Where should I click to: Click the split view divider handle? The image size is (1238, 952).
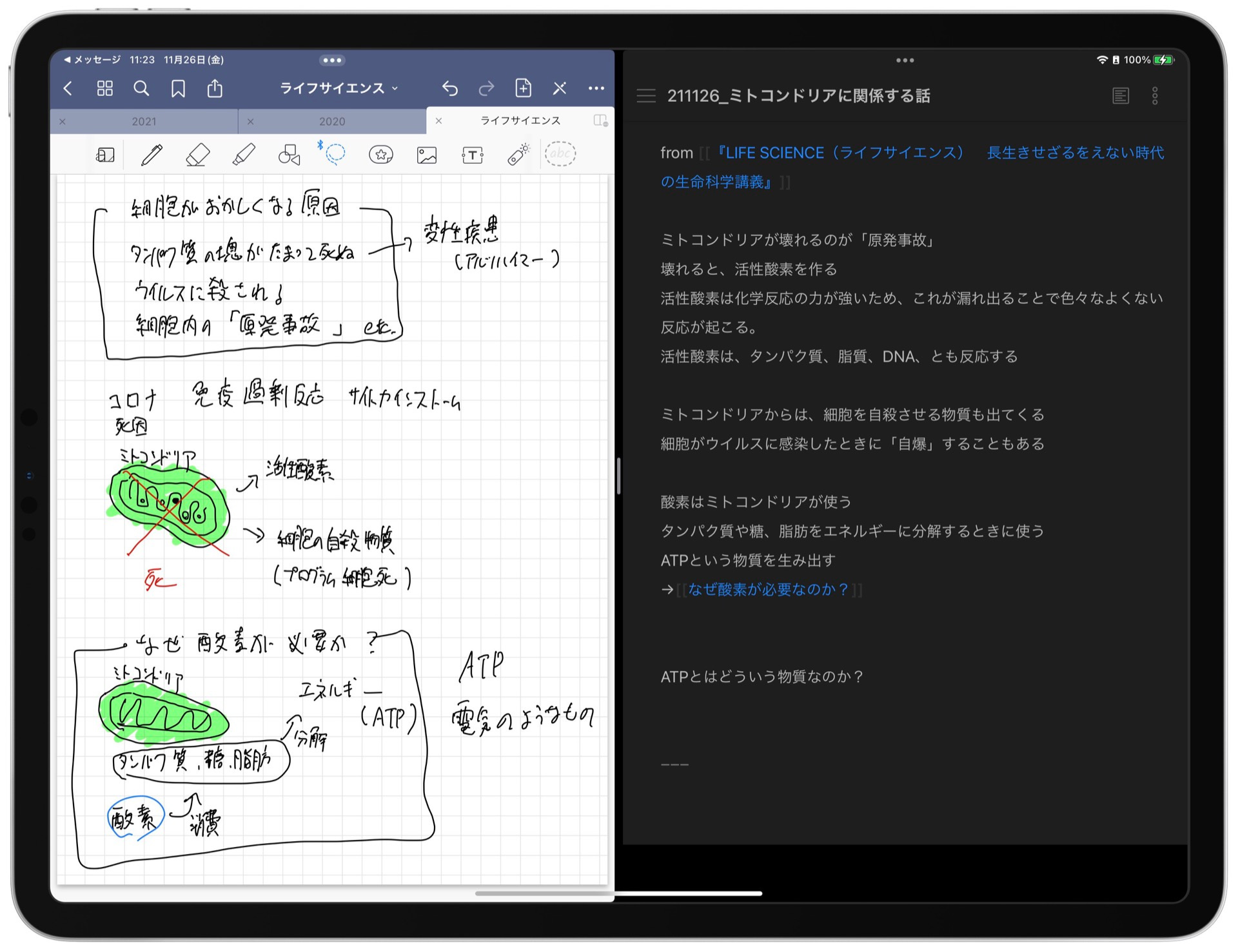618,476
